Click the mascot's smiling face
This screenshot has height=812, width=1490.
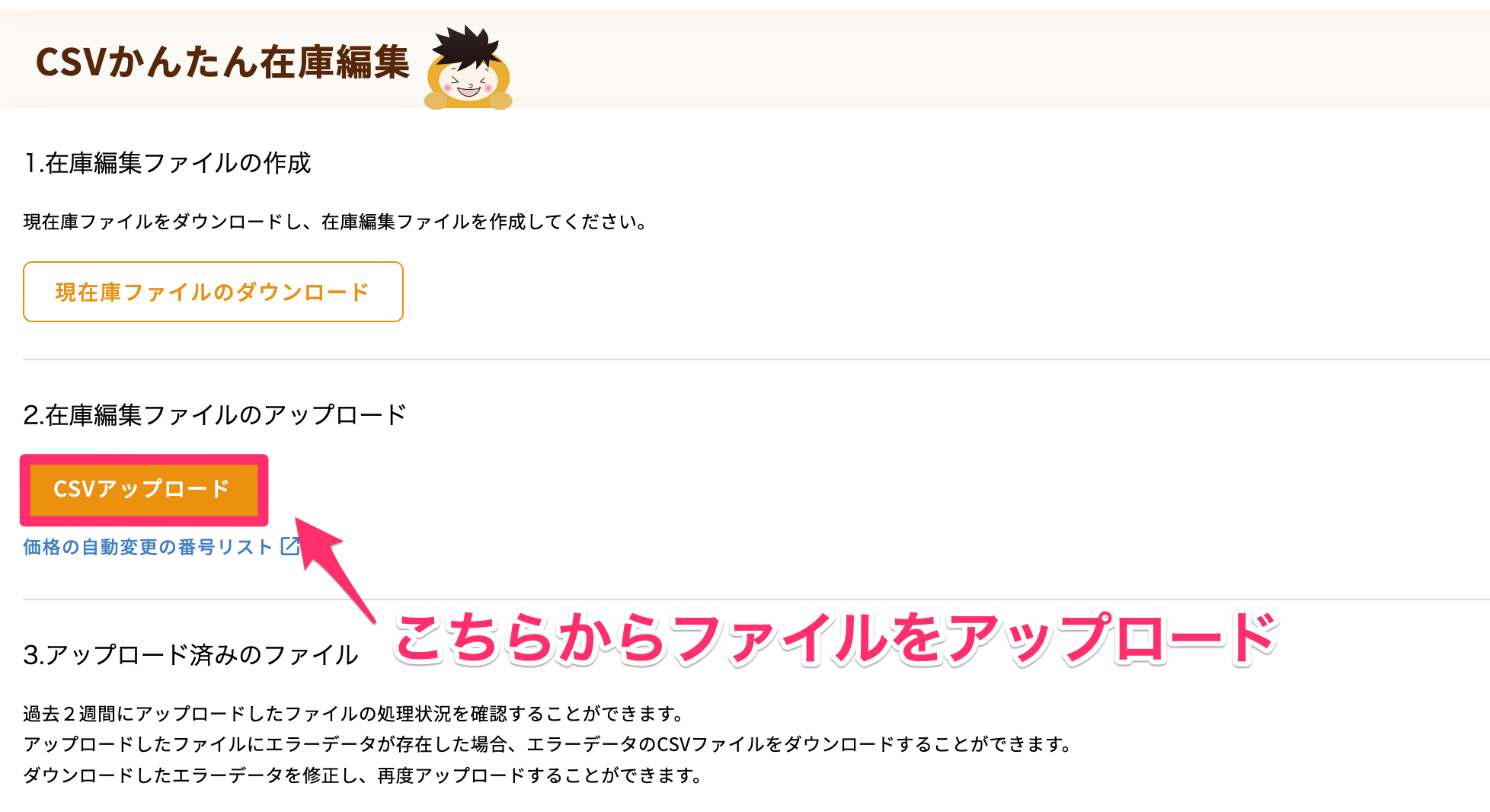pyautogui.click(x=468, y=84)
